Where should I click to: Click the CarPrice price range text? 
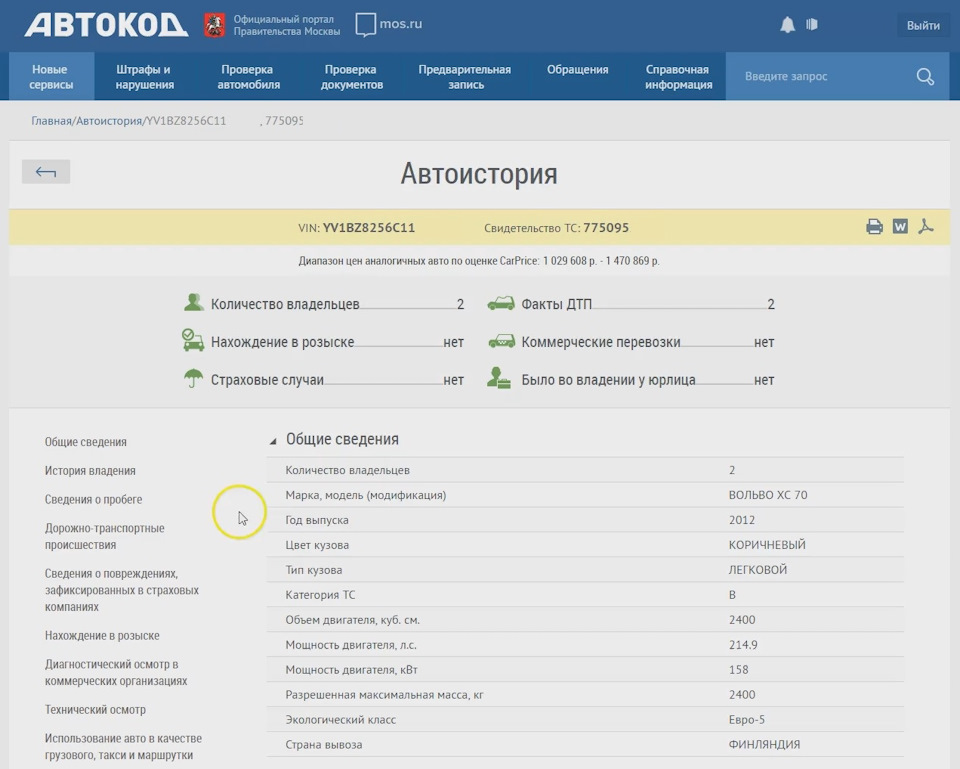pyautogui.click(x=479, y=261)
